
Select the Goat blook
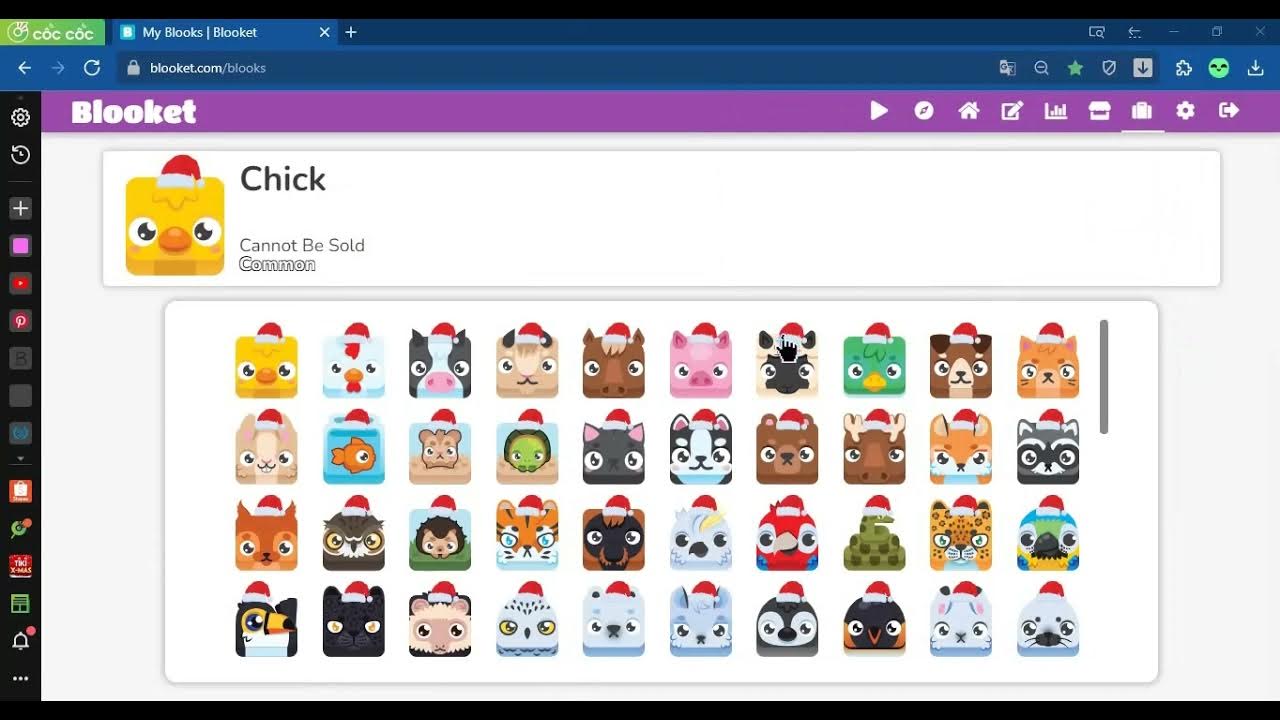click(x=527, y=360)
